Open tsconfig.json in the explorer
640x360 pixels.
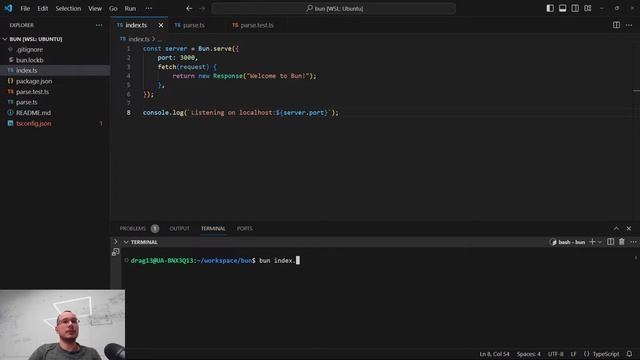33,123
